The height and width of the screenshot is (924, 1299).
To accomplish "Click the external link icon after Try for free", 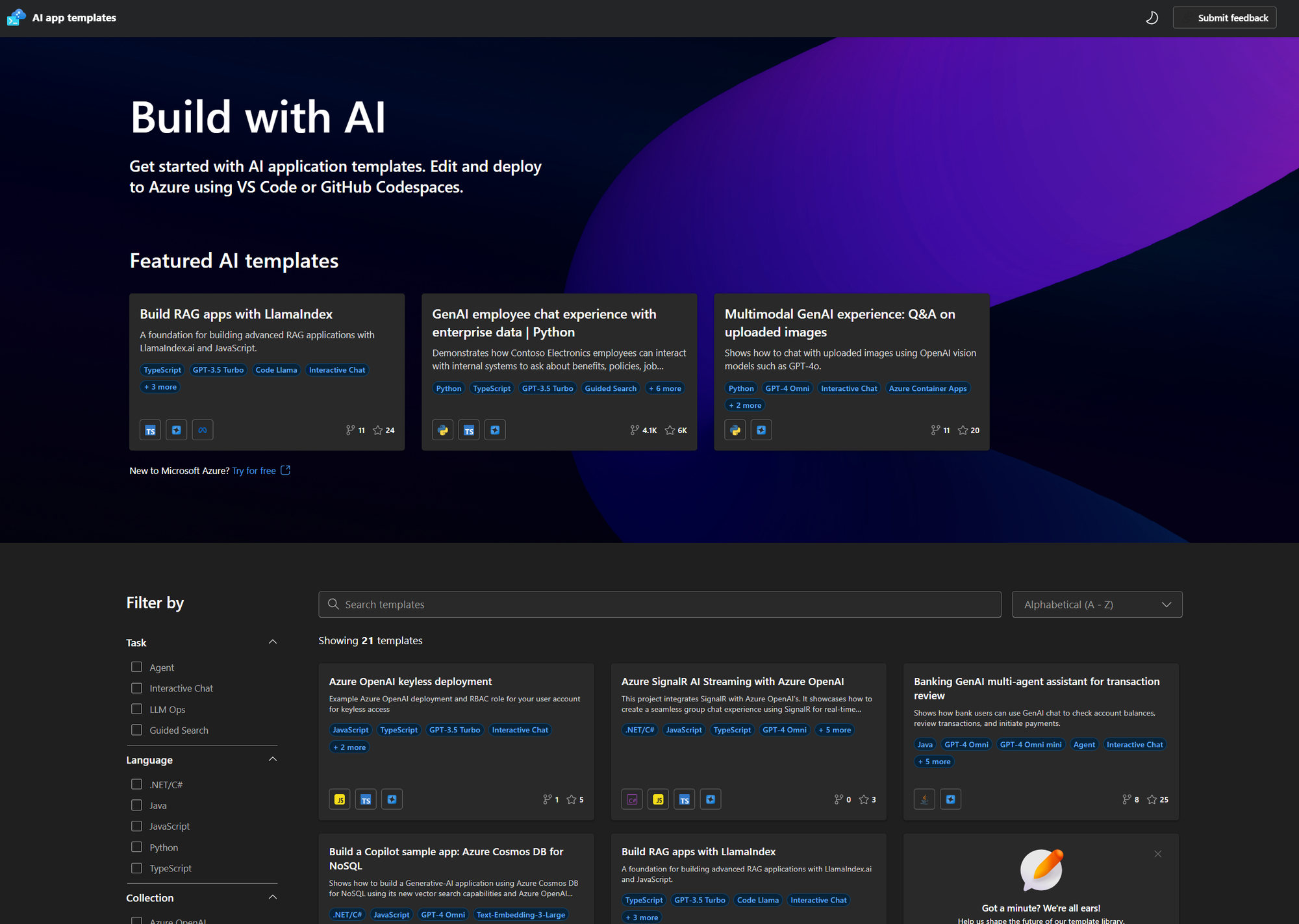I will point(285,470).
